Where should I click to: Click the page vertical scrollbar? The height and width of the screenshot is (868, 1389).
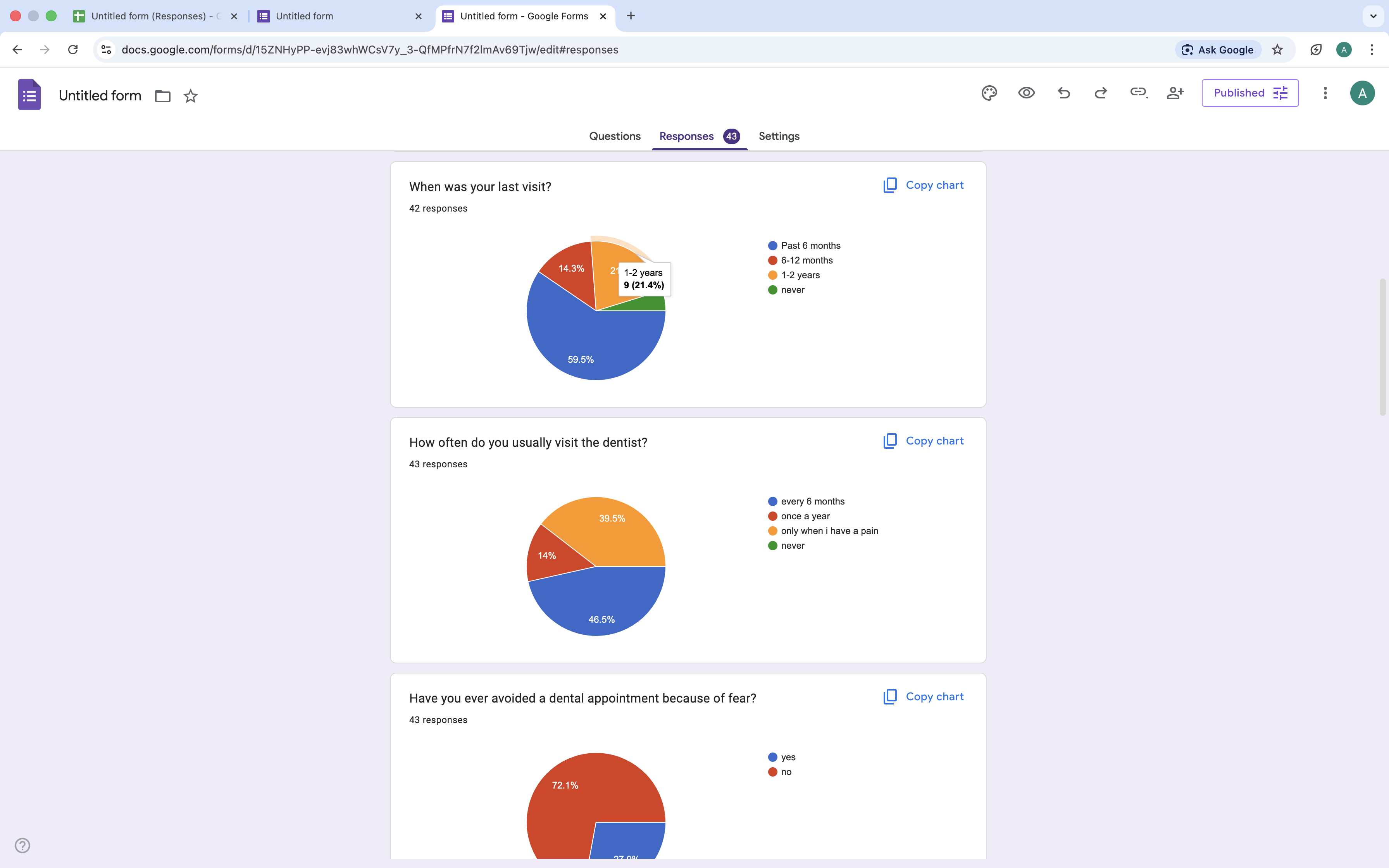1382,347
